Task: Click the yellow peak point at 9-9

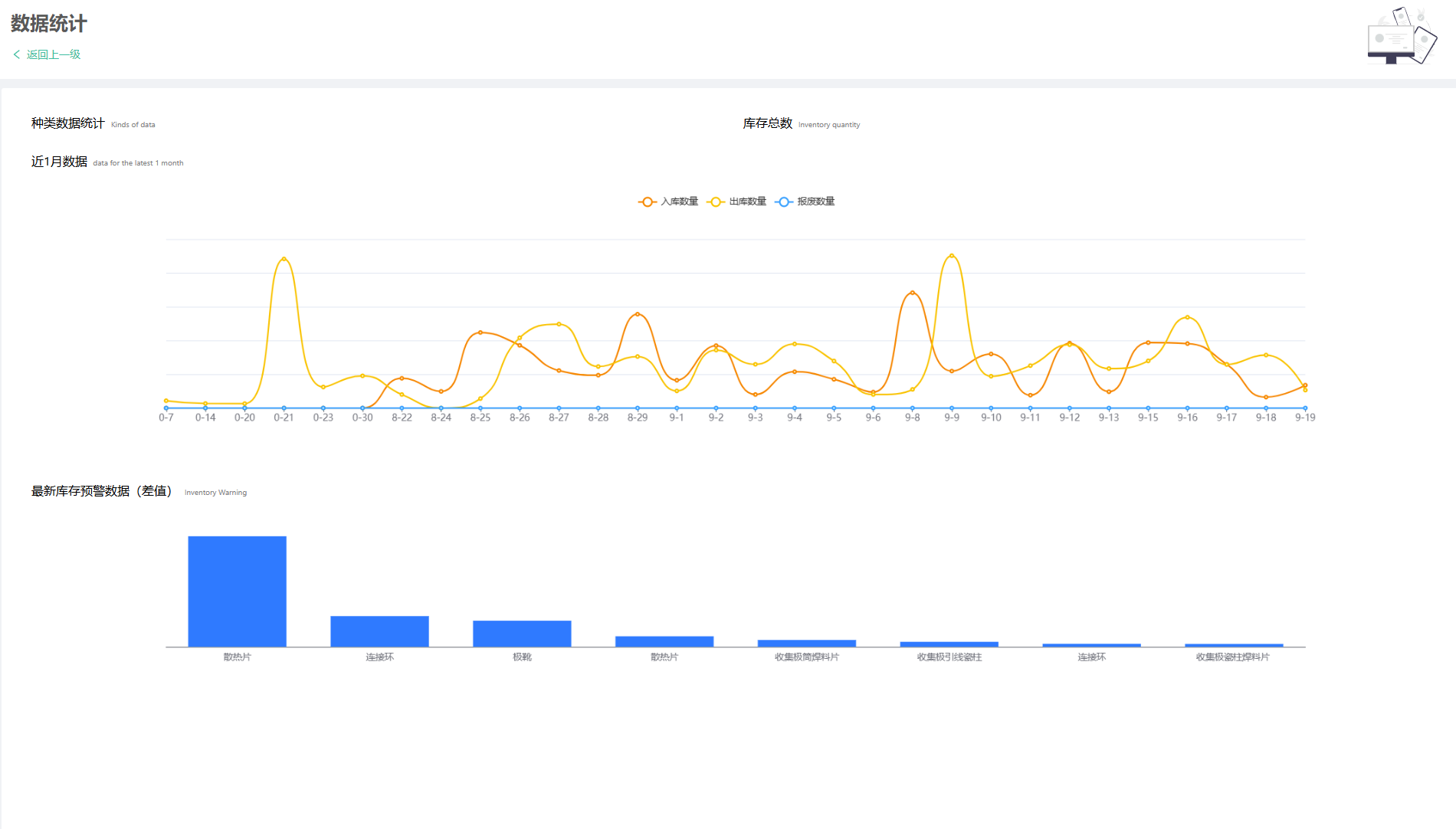Action: pos(952,256)
